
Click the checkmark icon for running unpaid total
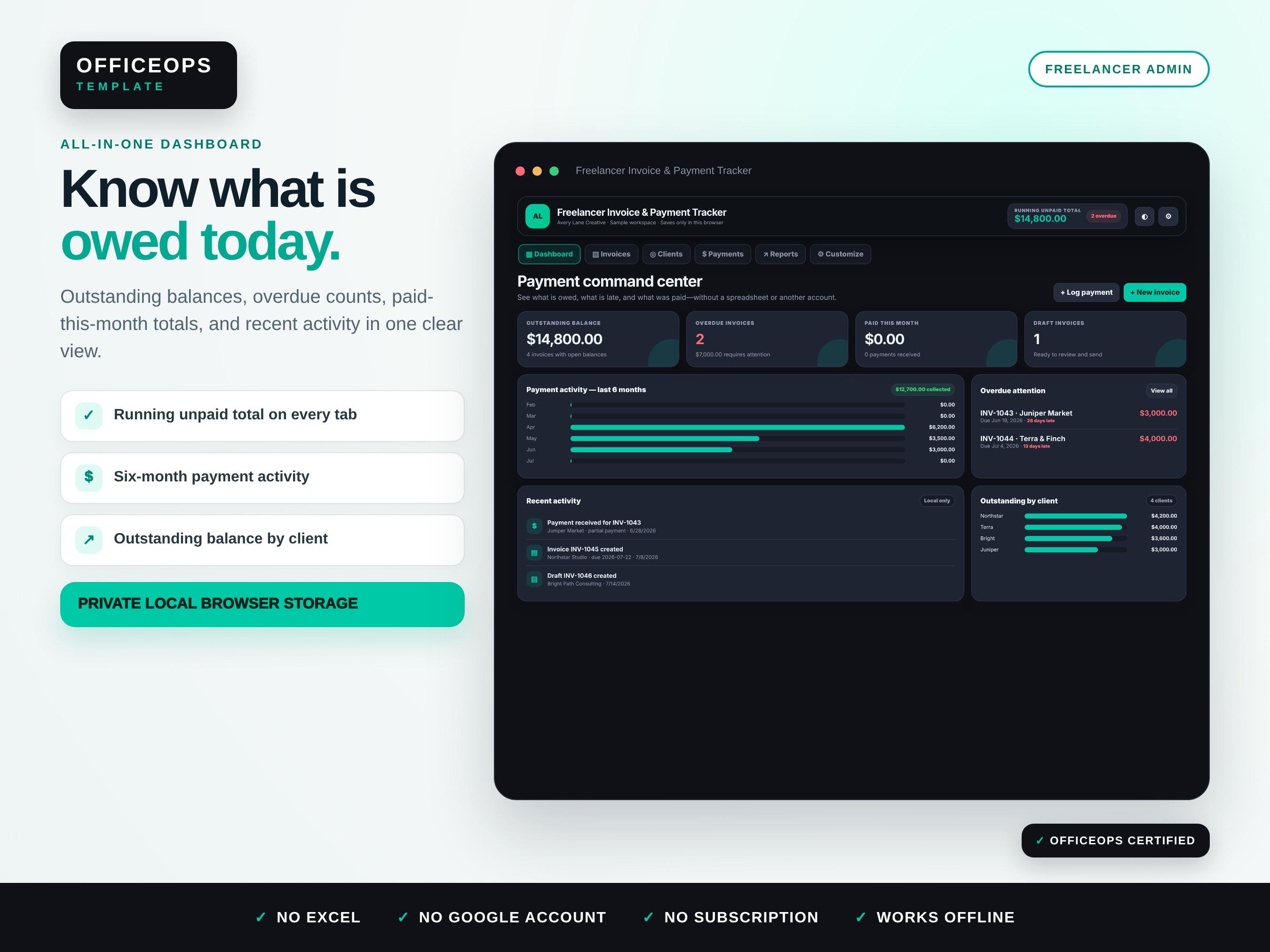pyautogui.click(x=89, y=416)
